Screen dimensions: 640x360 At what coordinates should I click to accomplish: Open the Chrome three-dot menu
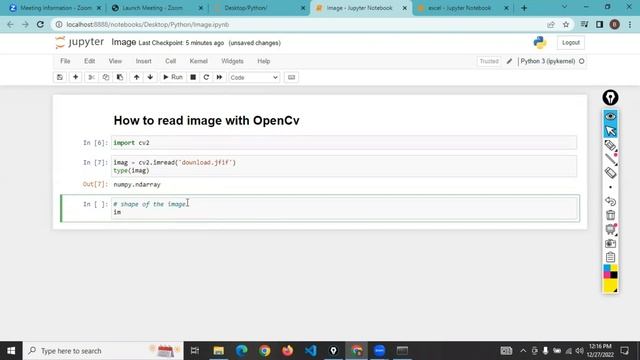pos(630,24)
